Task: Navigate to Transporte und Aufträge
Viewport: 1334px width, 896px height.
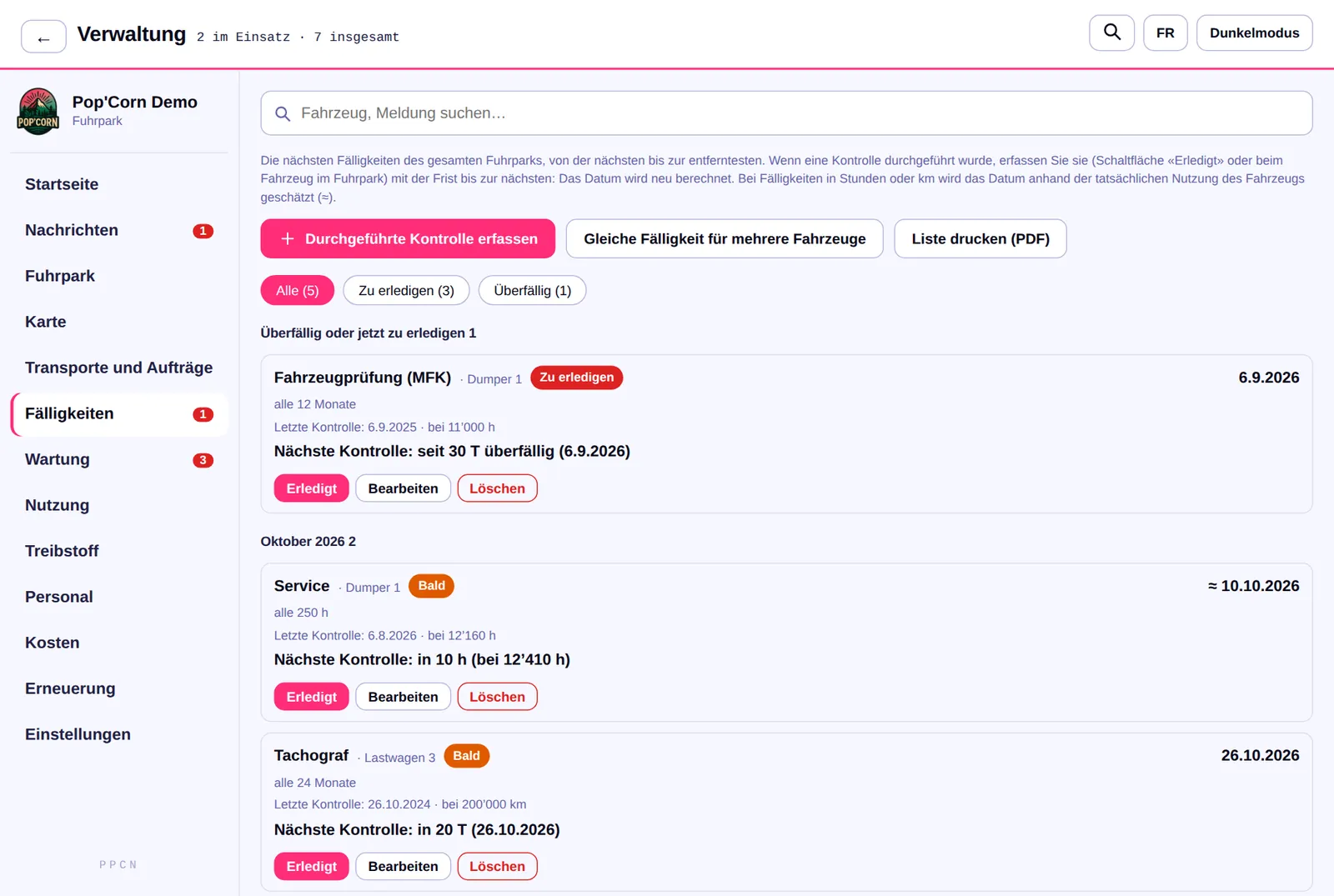Action: click(x=119, y=368)
